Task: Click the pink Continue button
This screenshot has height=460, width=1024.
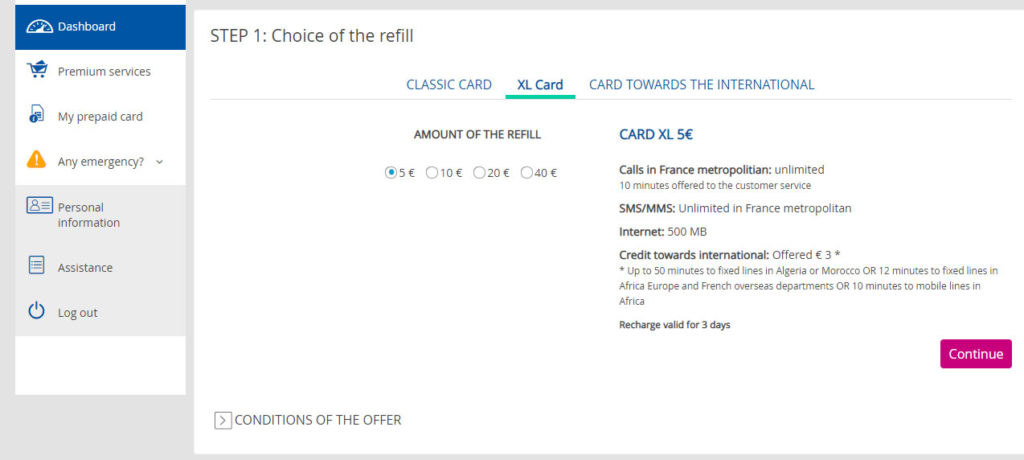Action: [x=976, y=353]
